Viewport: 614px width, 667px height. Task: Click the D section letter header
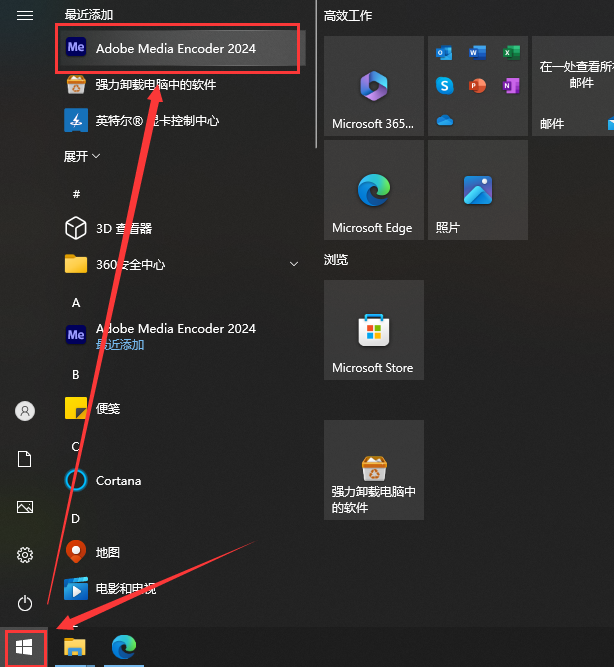click(x=75, y=519)
